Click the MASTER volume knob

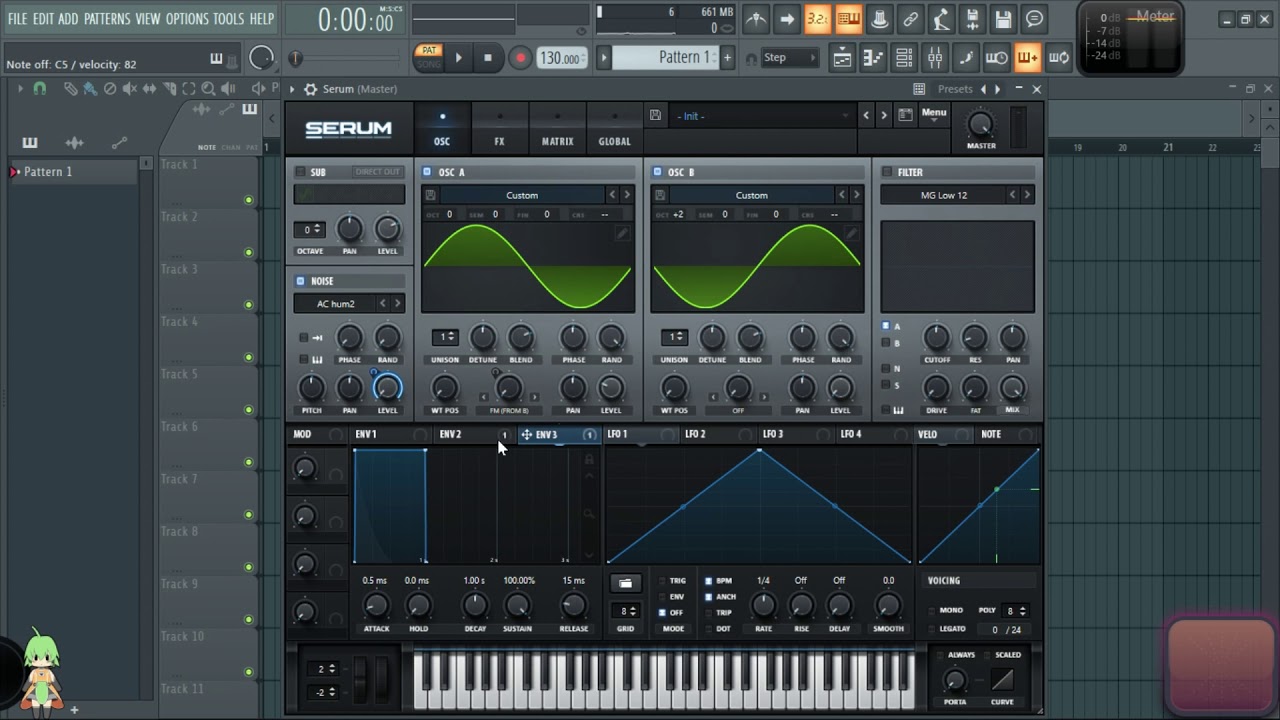981,125
